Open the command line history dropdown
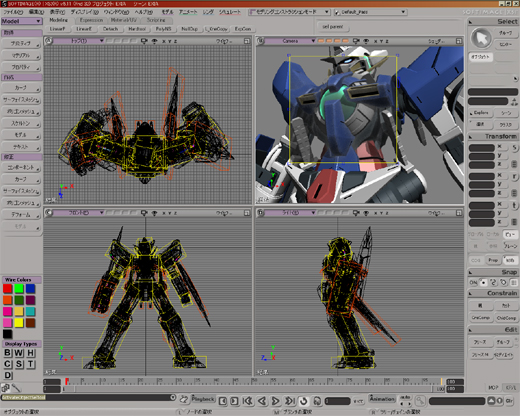Viewport: 520px width, 416px height. pyautogui.click(x=173, y=397)
